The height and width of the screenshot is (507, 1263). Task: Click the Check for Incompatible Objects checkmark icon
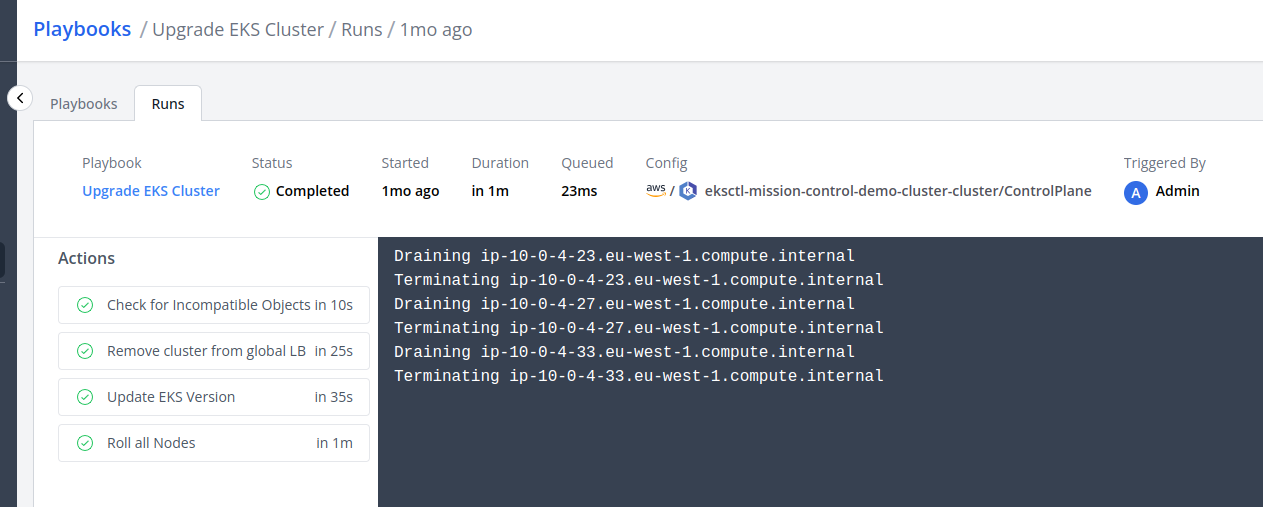85,305
